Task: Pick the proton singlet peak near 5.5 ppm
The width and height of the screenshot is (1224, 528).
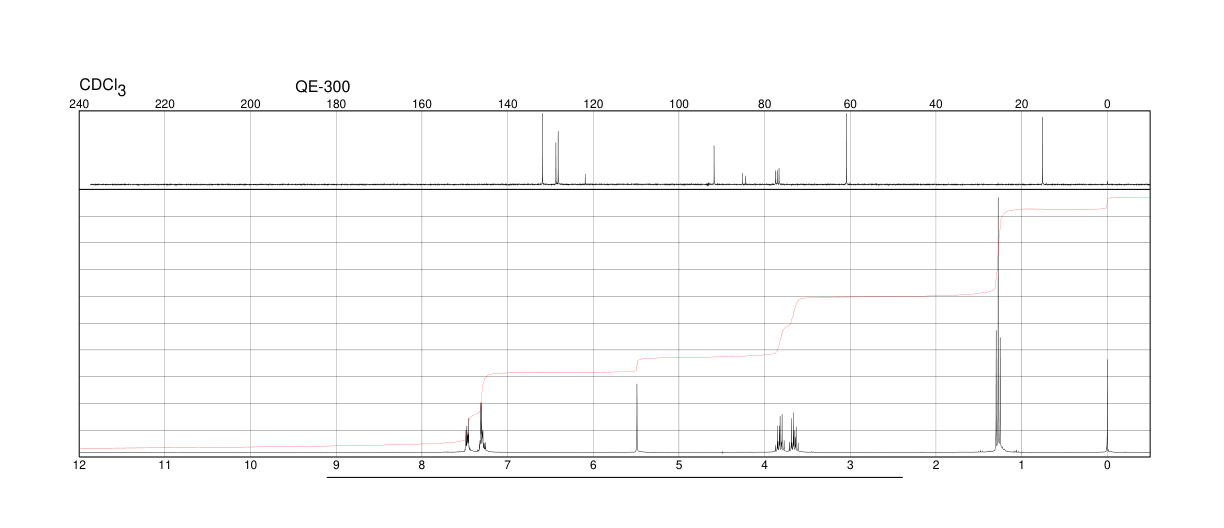Action: pyautogui.click(x=636, y=418)
